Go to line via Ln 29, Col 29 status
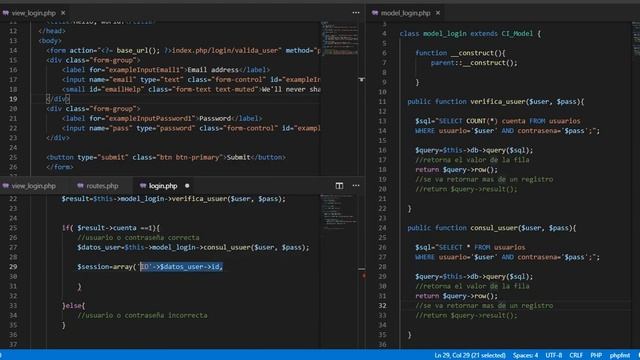This screenshot has height=360, width=640. click(470, 355)
